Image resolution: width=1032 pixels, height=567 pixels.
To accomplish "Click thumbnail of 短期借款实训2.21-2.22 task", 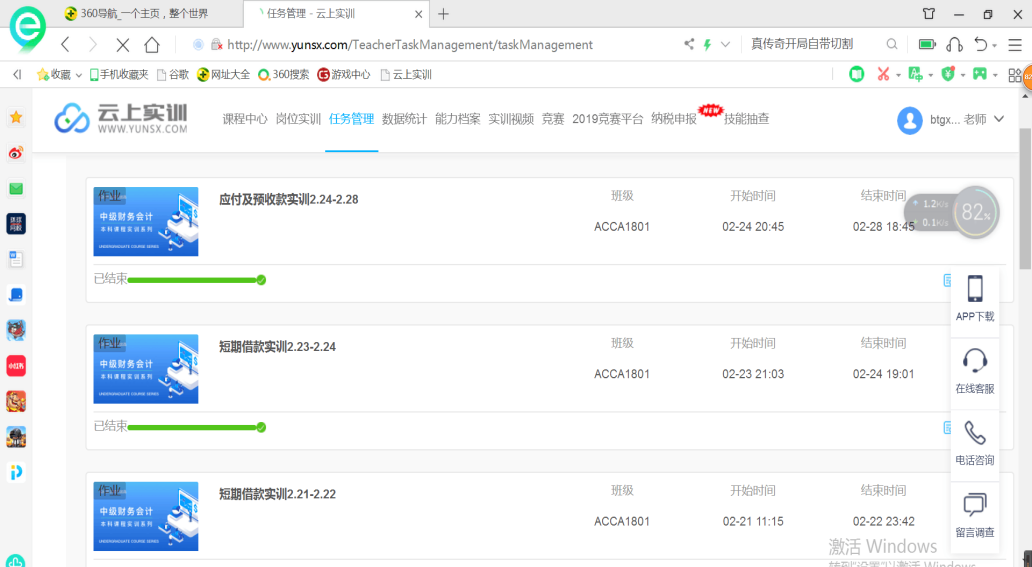I will pos(146,517).
